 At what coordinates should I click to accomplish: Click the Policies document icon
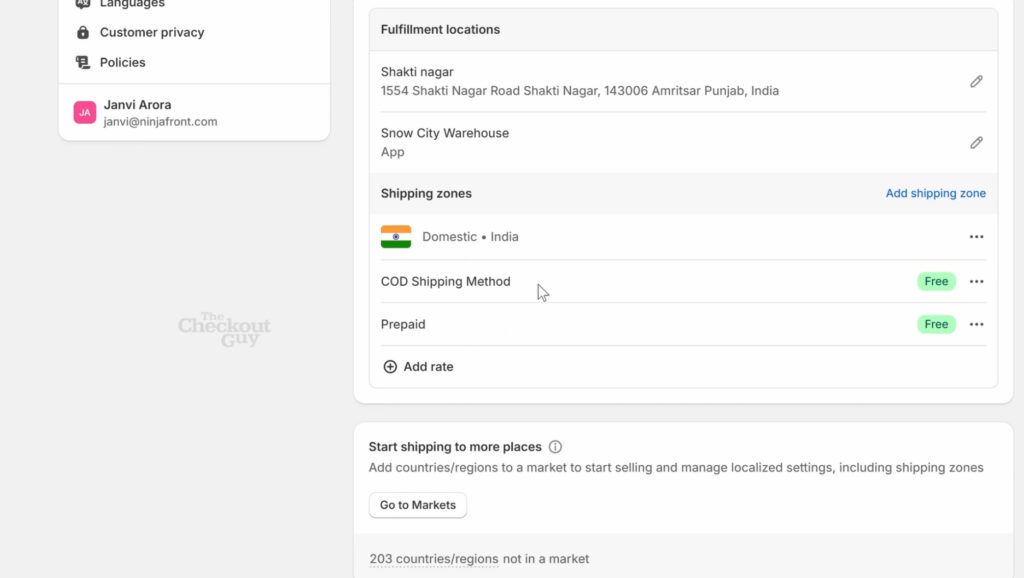pyautogui.click(x=82, y=62)
